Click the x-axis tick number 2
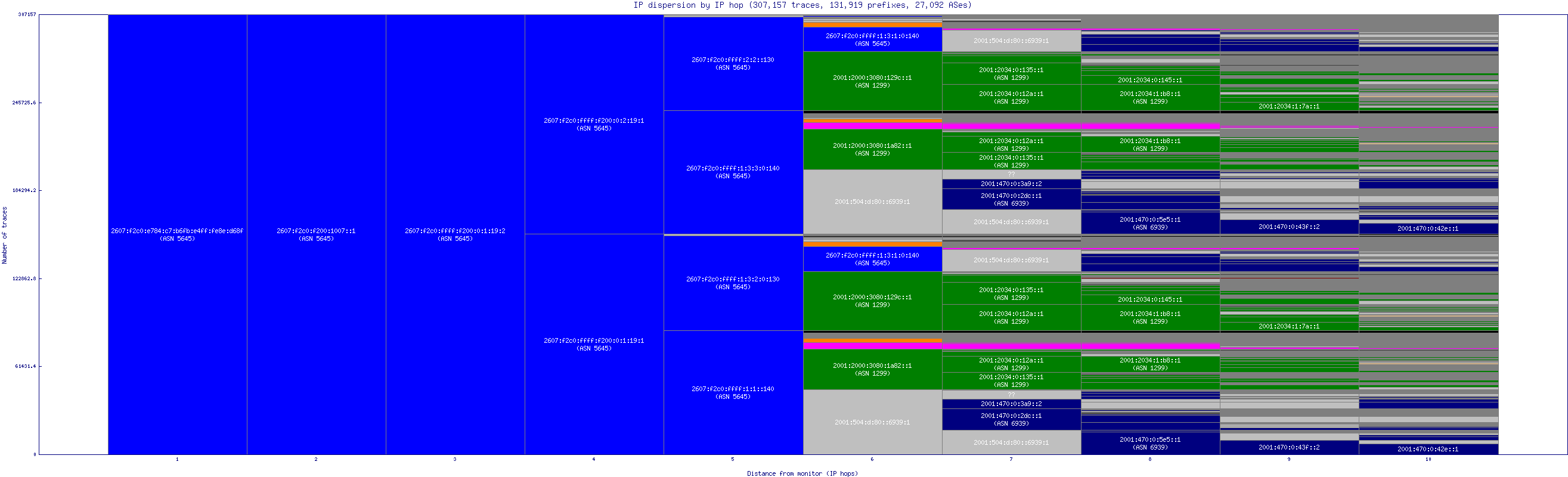 click(x=316, y=459)
